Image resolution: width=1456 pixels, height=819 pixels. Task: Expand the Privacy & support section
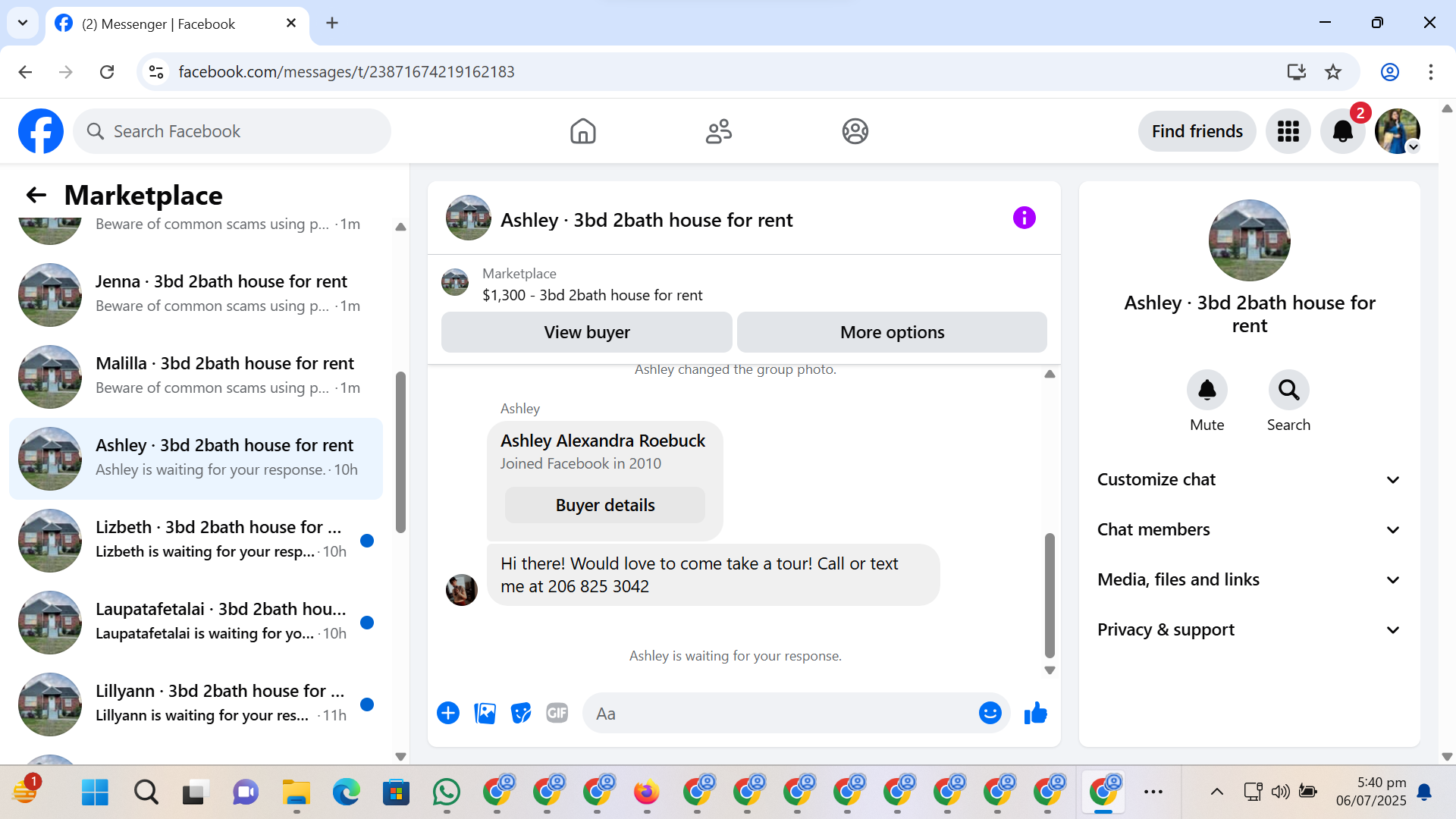[x=1249, y=629]
